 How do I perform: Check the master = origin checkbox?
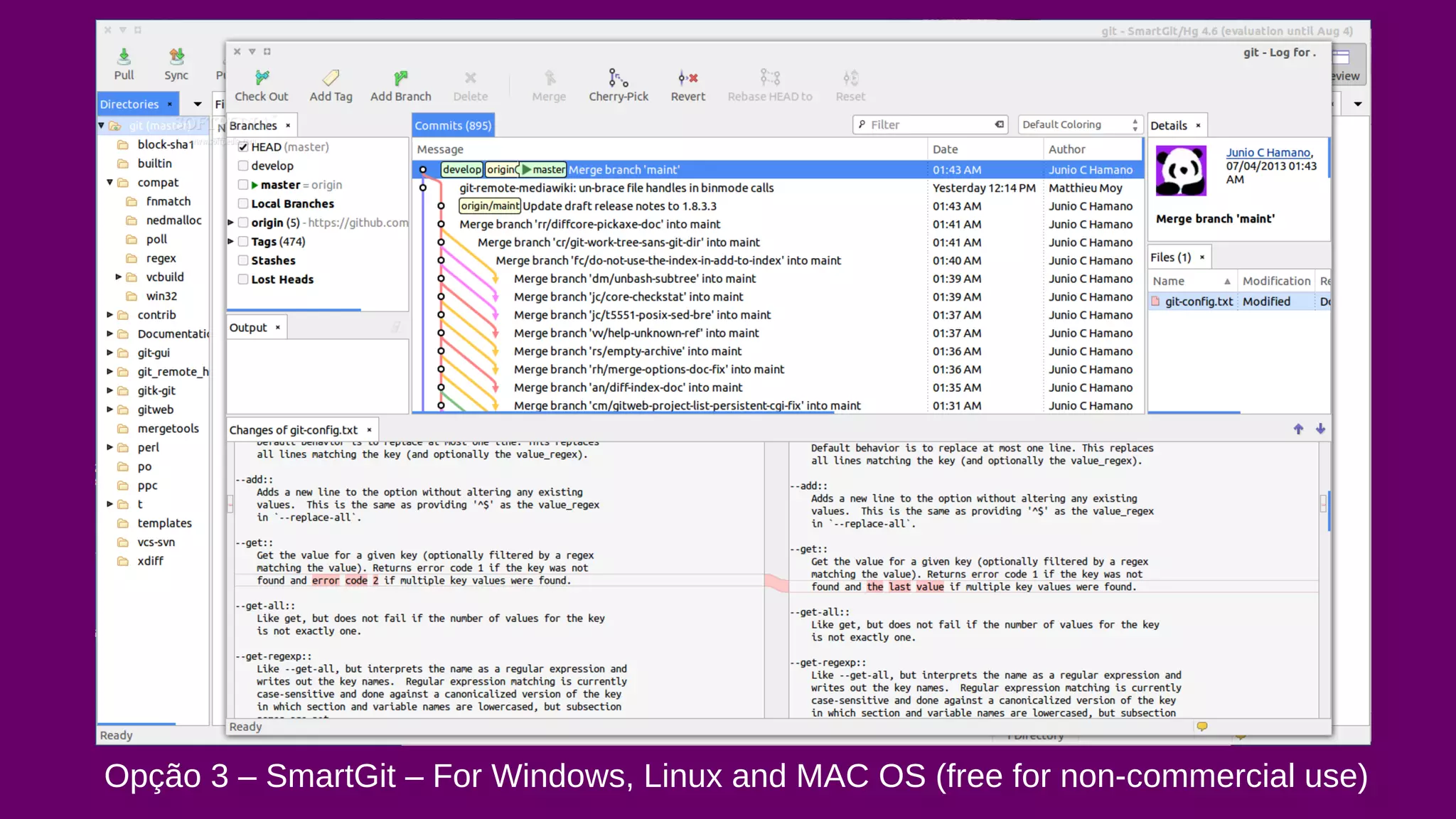[x=243, y=185]
